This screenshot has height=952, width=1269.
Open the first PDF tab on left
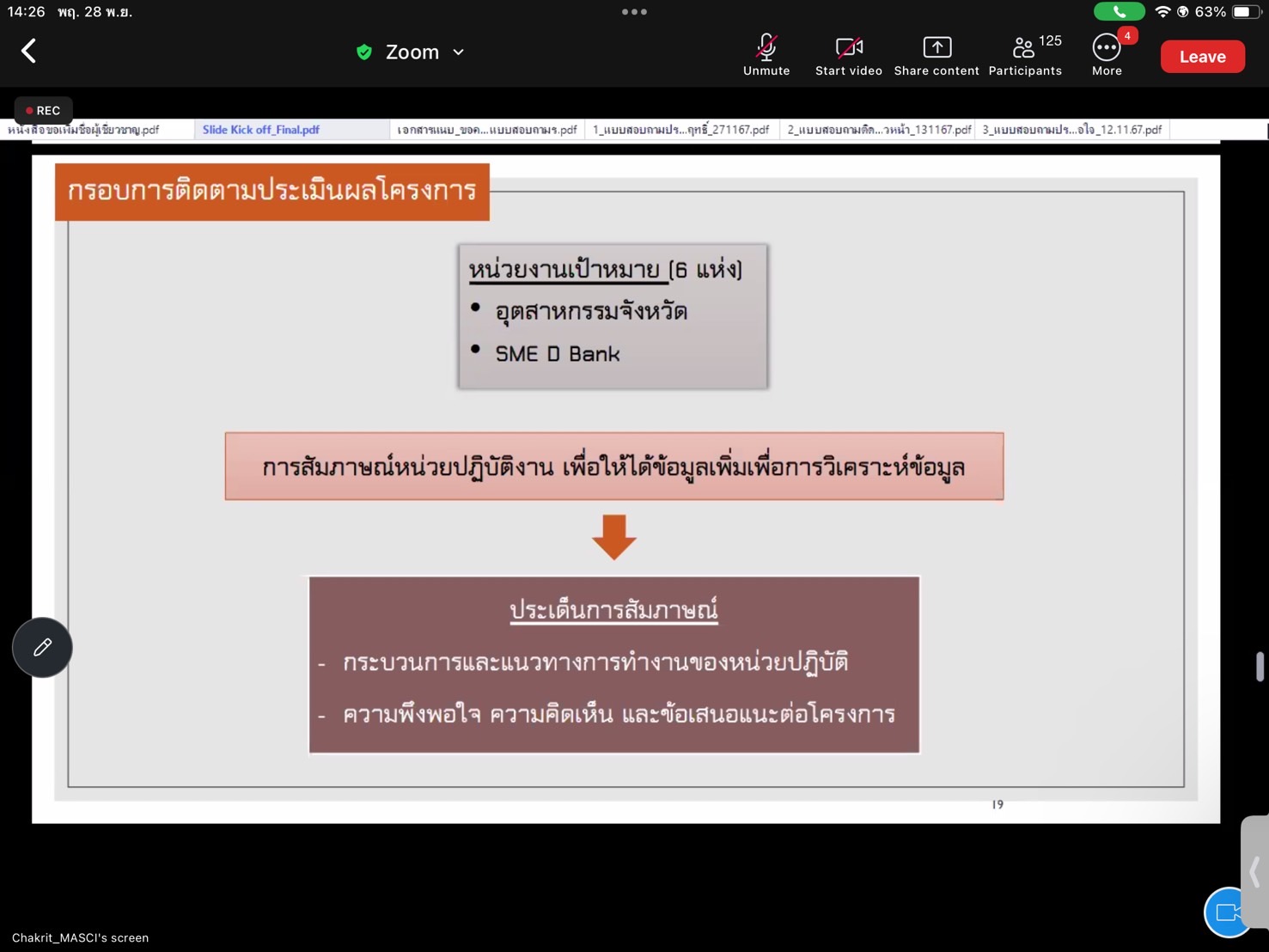[84, 130]
